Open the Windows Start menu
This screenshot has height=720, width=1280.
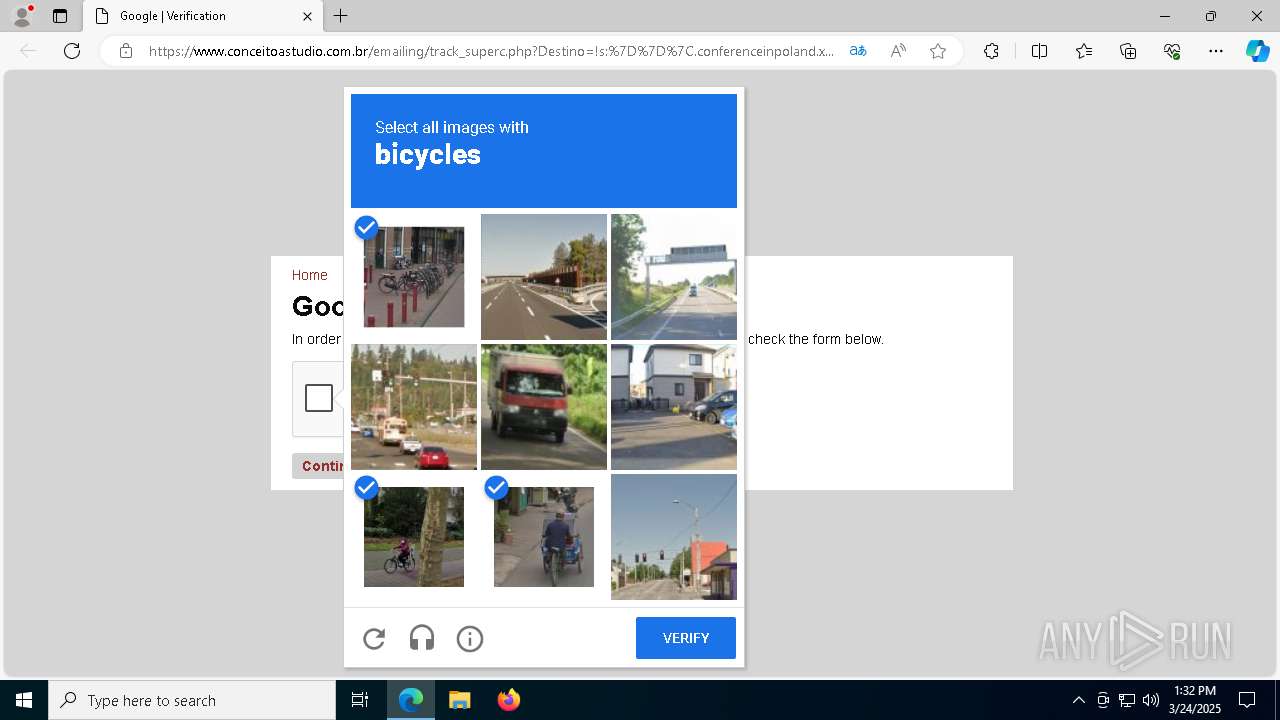24,700
